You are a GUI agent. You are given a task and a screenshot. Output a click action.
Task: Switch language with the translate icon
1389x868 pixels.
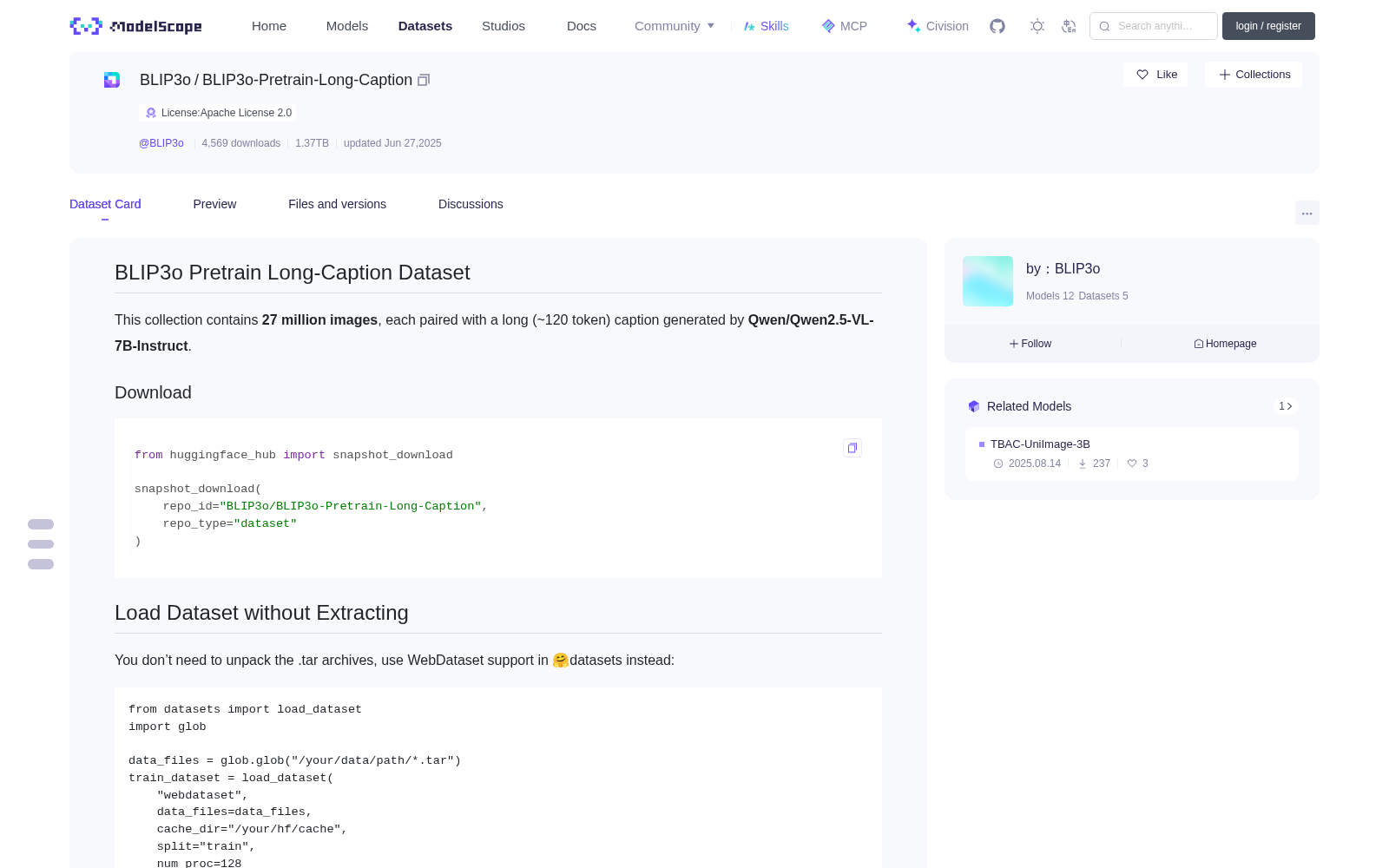[x=1070, y=26]
